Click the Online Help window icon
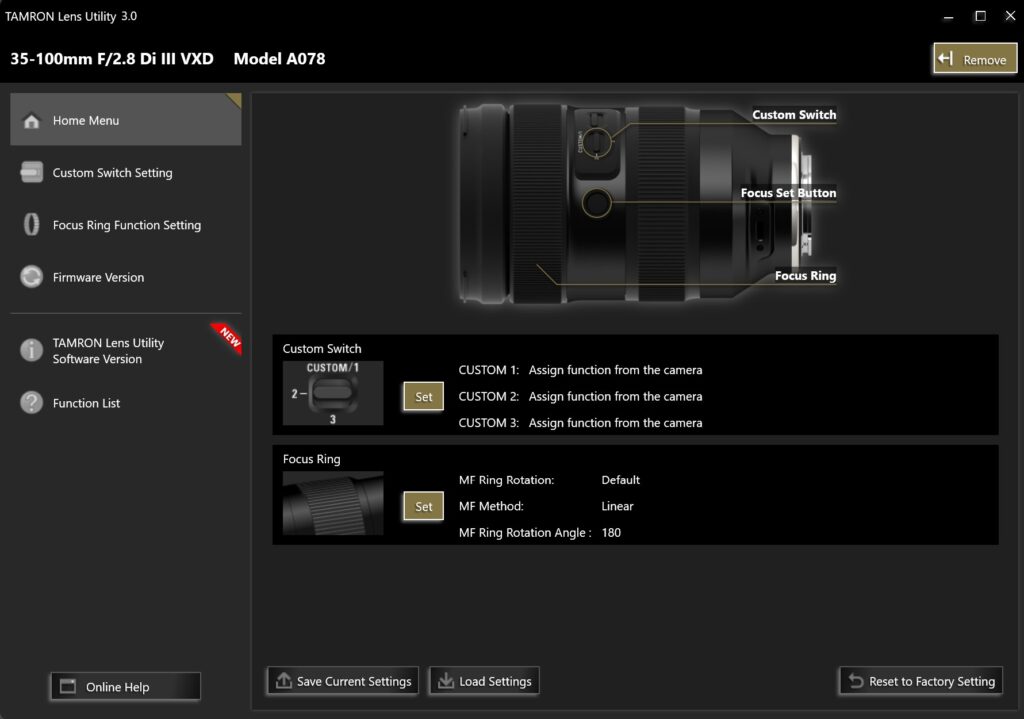This screenshot has height=719, width=1024. (x=68, y=687)
